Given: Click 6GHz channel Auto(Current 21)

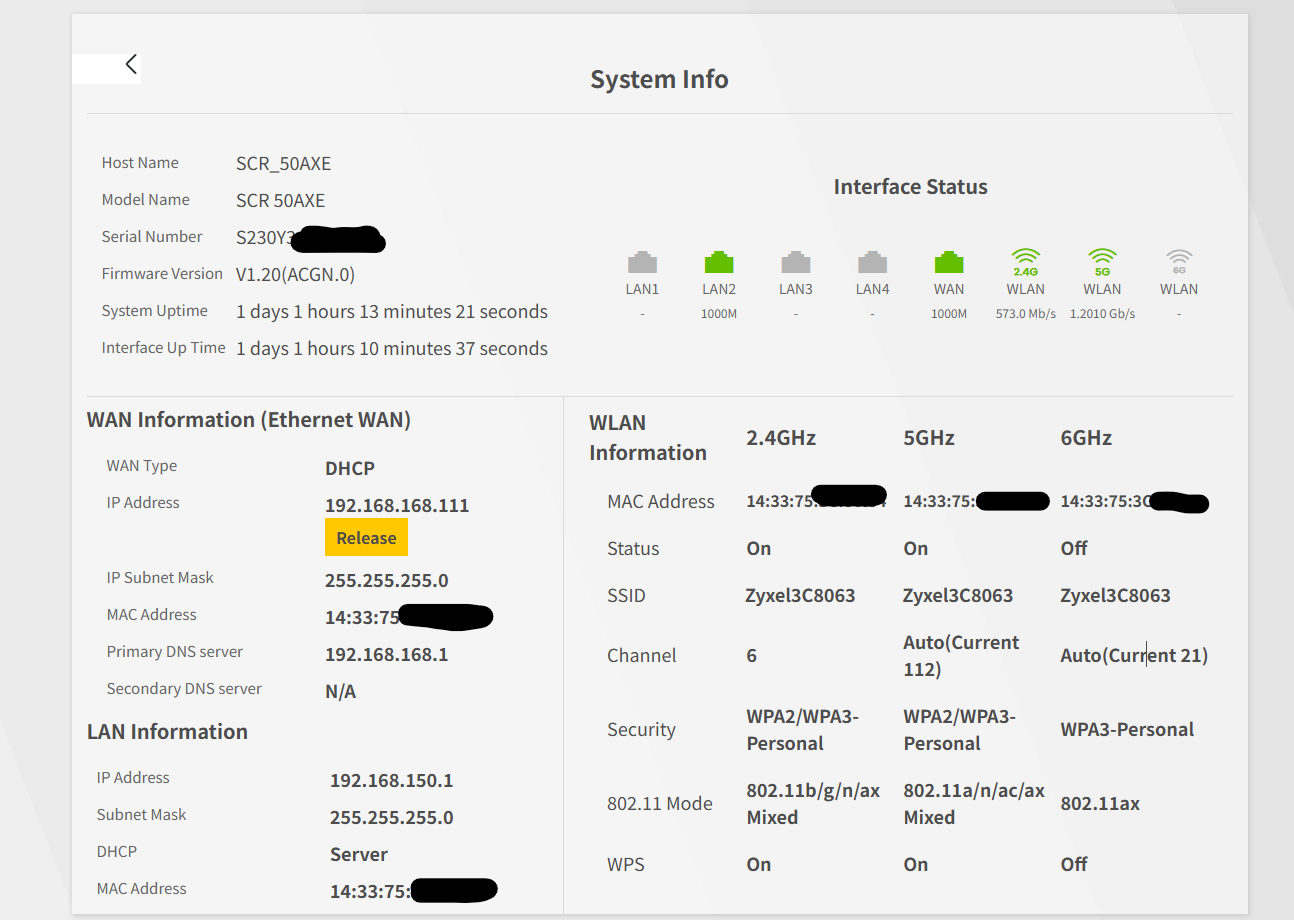Looking at the screenshot, I should (1134, 656).
